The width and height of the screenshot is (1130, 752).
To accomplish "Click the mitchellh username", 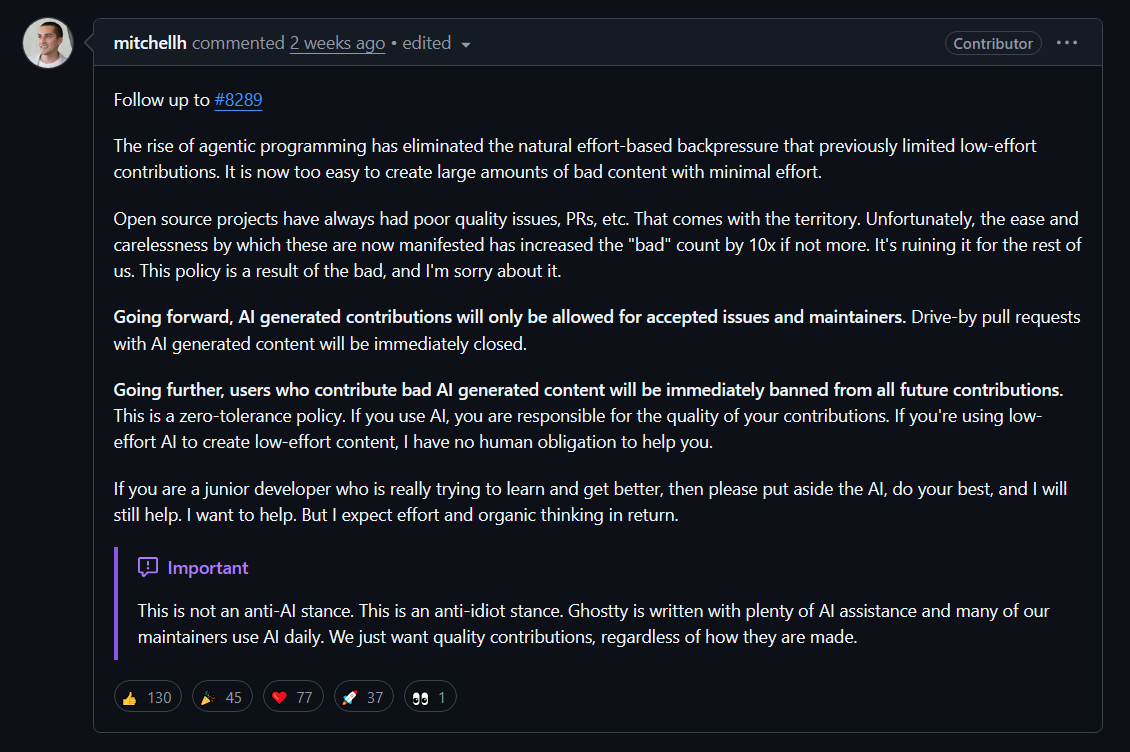I will tap(150, 43).
